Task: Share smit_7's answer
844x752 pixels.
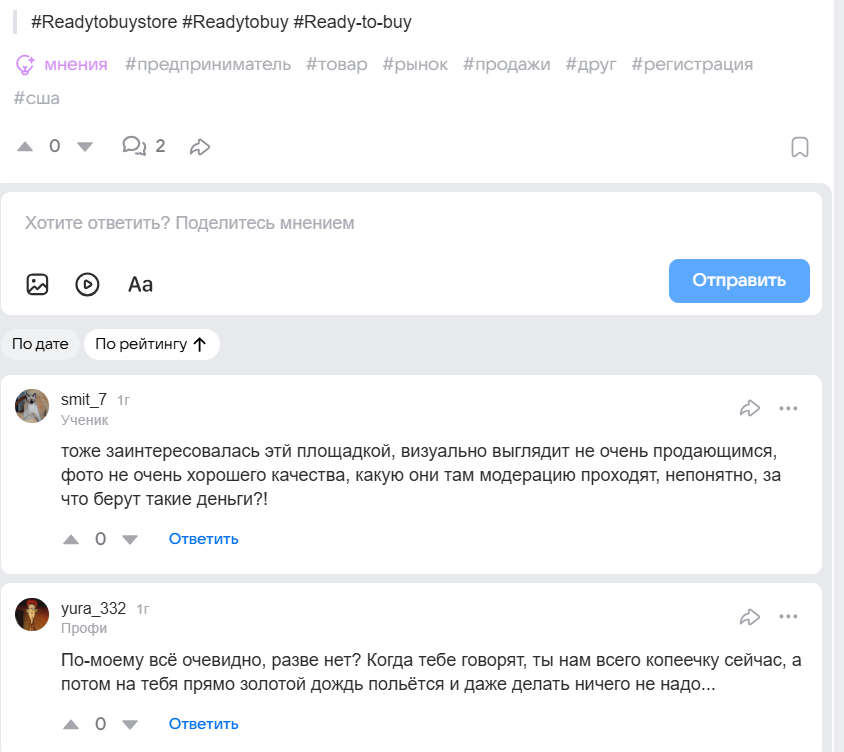Action: coord(750,408)
